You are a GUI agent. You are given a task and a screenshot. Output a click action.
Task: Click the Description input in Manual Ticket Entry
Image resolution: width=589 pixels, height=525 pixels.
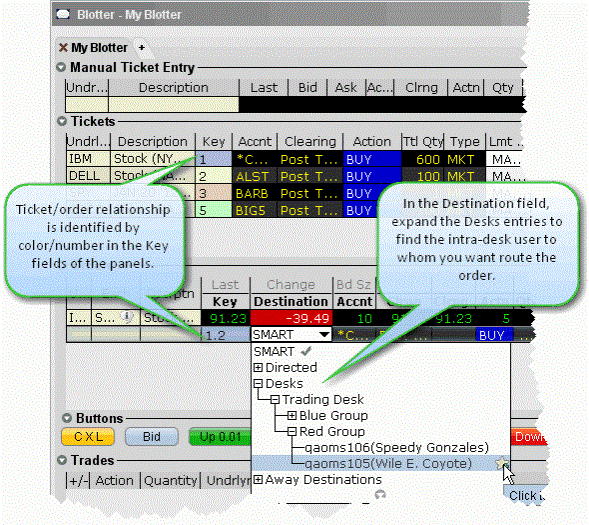pyautogui.click(x=174, y=104)
